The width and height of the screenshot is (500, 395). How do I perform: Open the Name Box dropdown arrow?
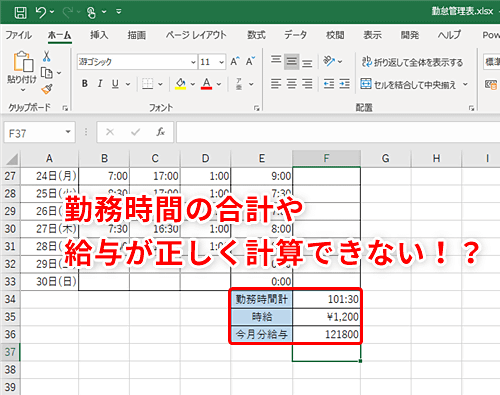tap(68, 132)
